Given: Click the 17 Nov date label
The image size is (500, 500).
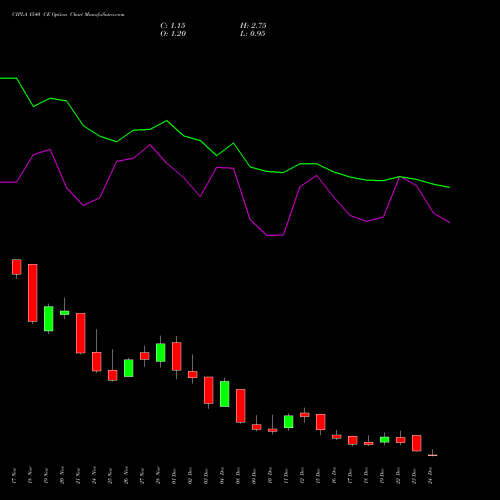Looking at the screenshot, I should coord(14,476).
